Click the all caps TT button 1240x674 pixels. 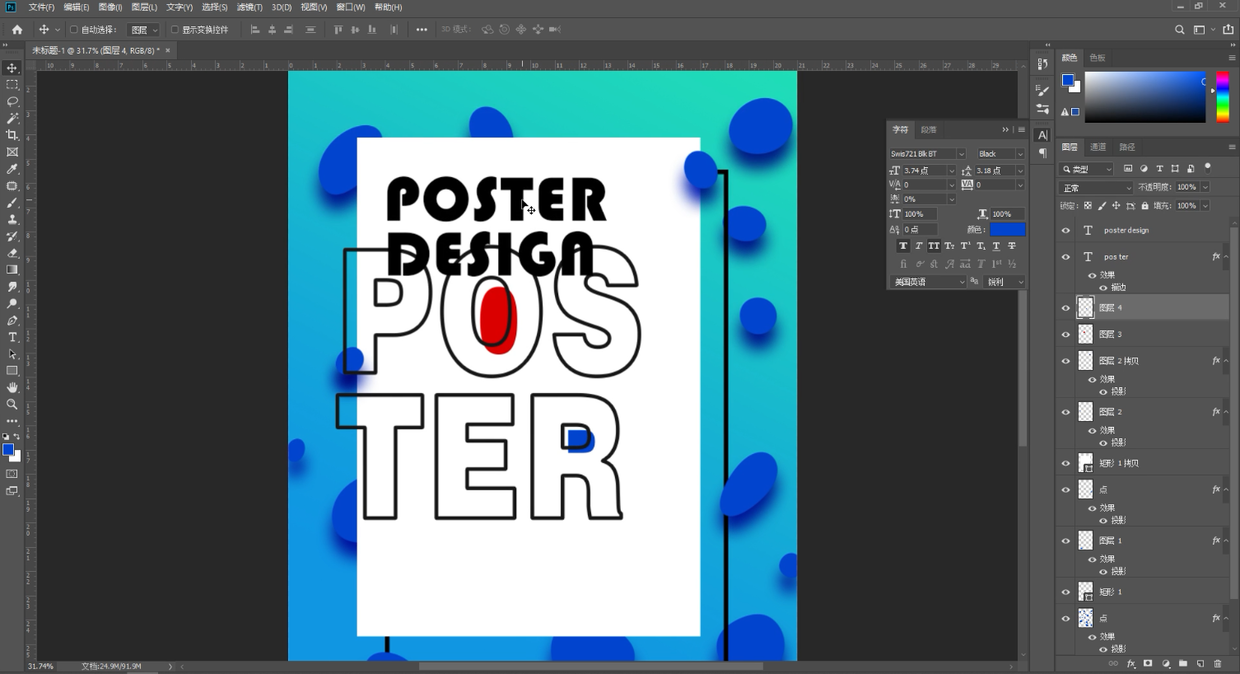pyautogui.click(x=934, y=246)
